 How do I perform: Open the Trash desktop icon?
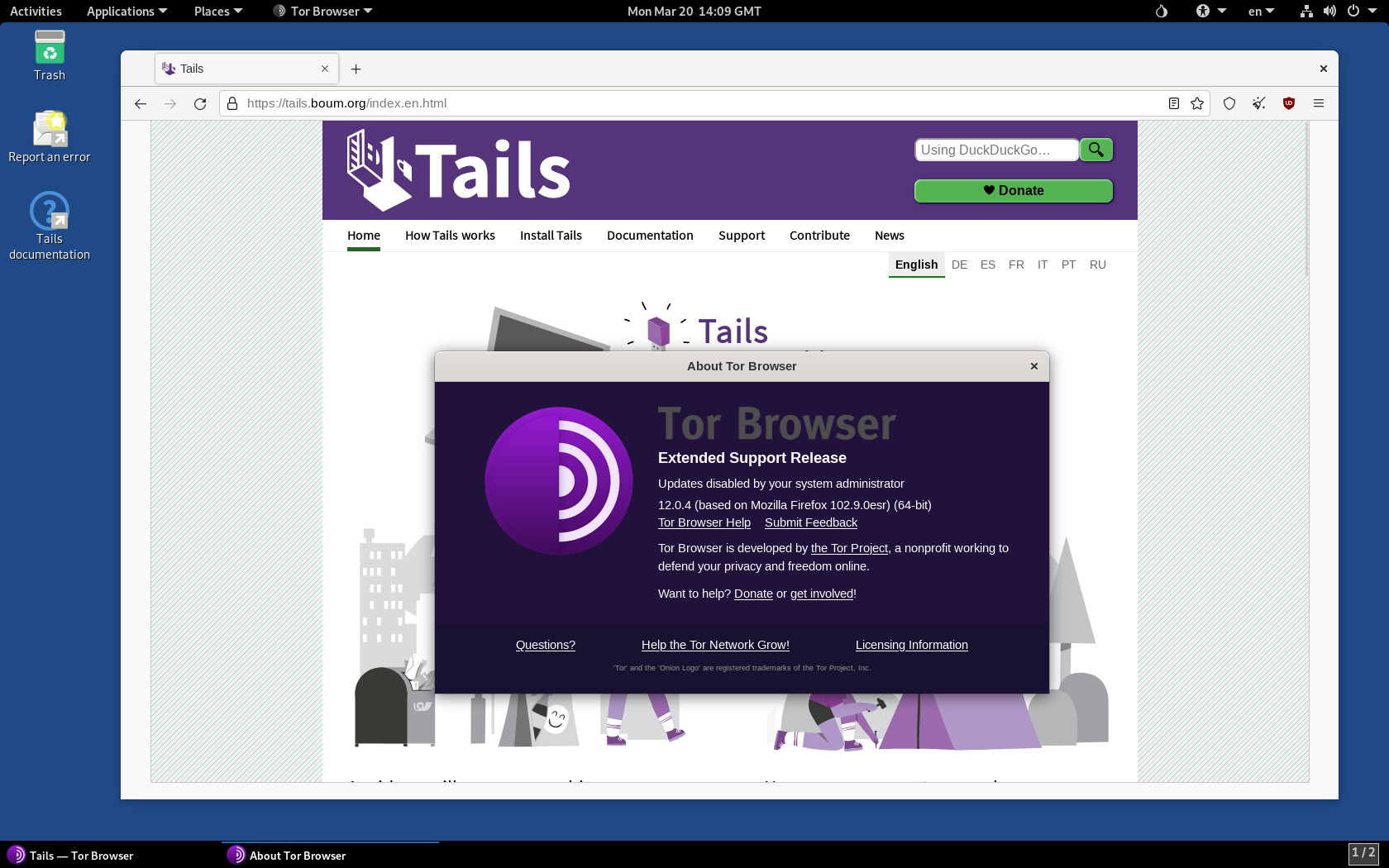(x=50, y=56)
